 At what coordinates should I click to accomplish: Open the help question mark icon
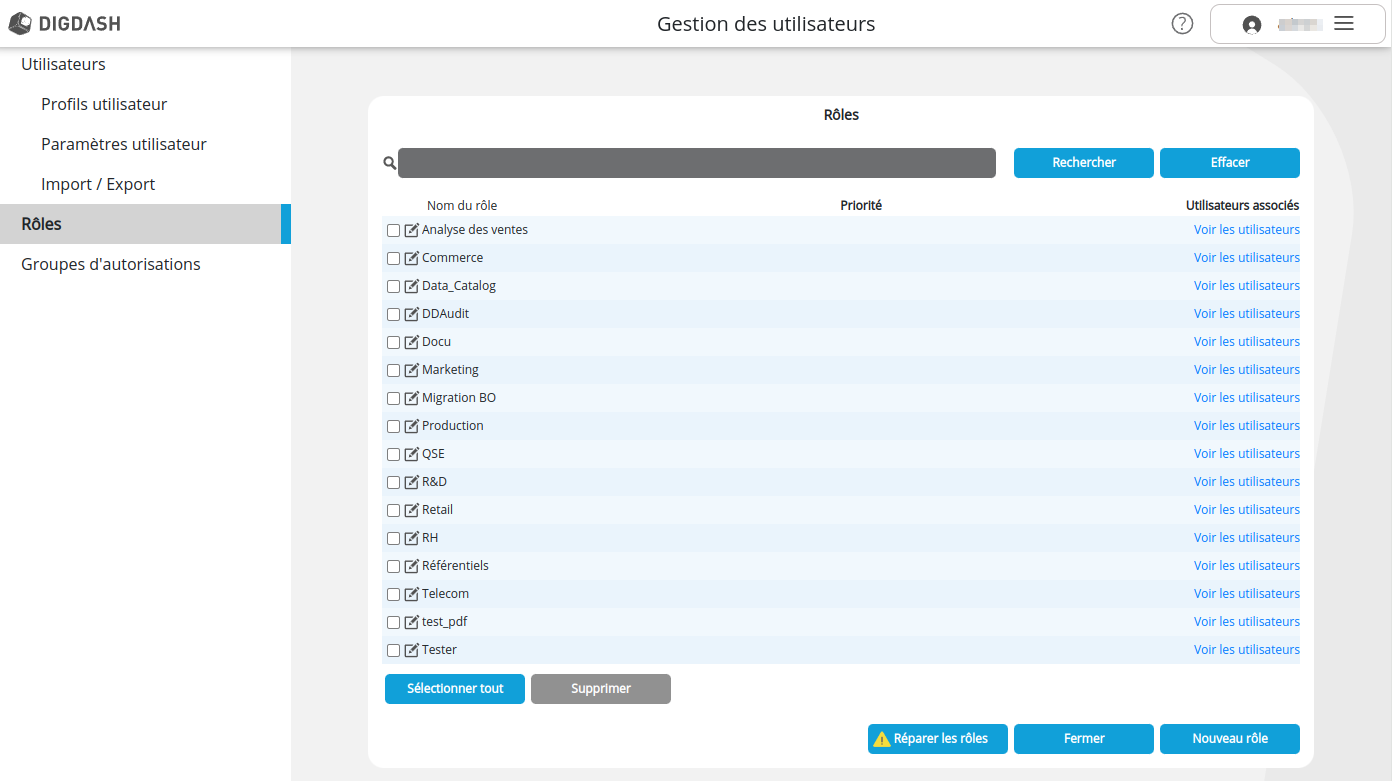[x=1182, y=24]
